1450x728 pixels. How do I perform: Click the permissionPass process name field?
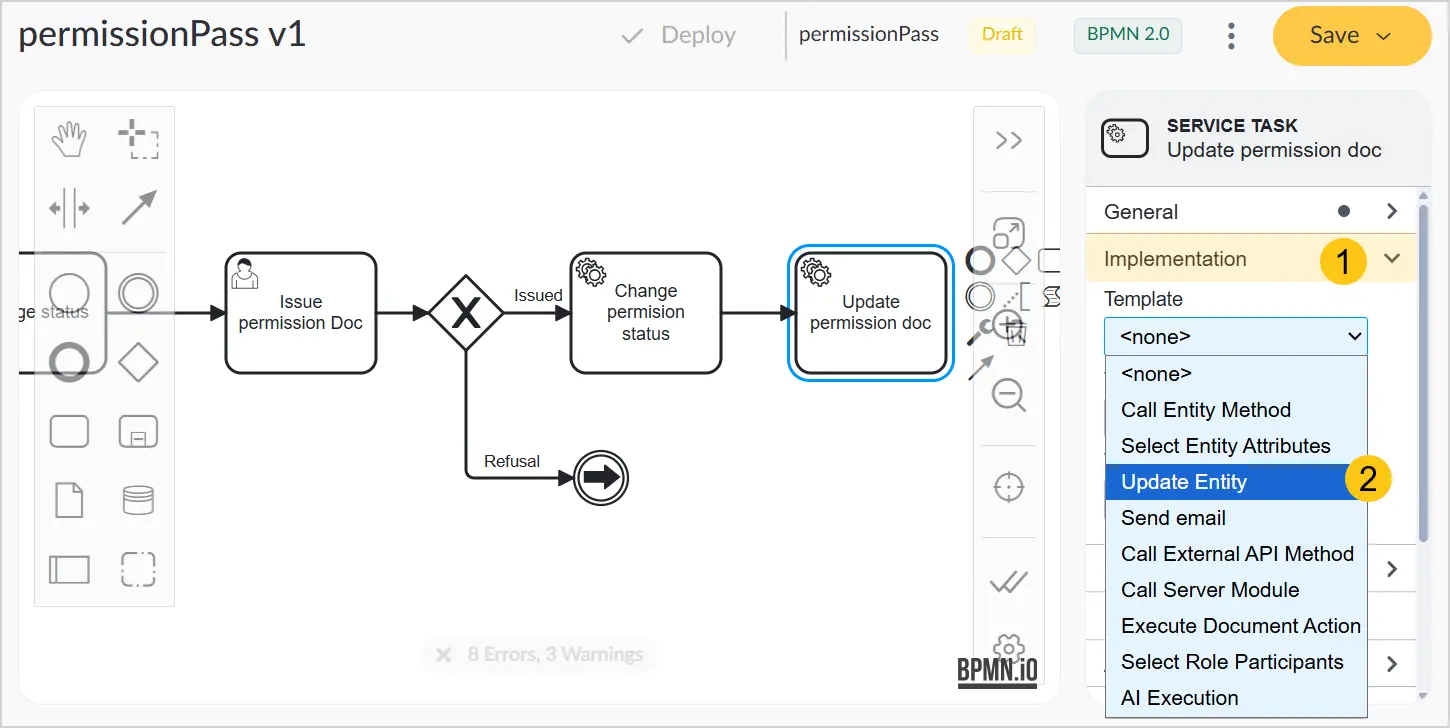[869, 34]
